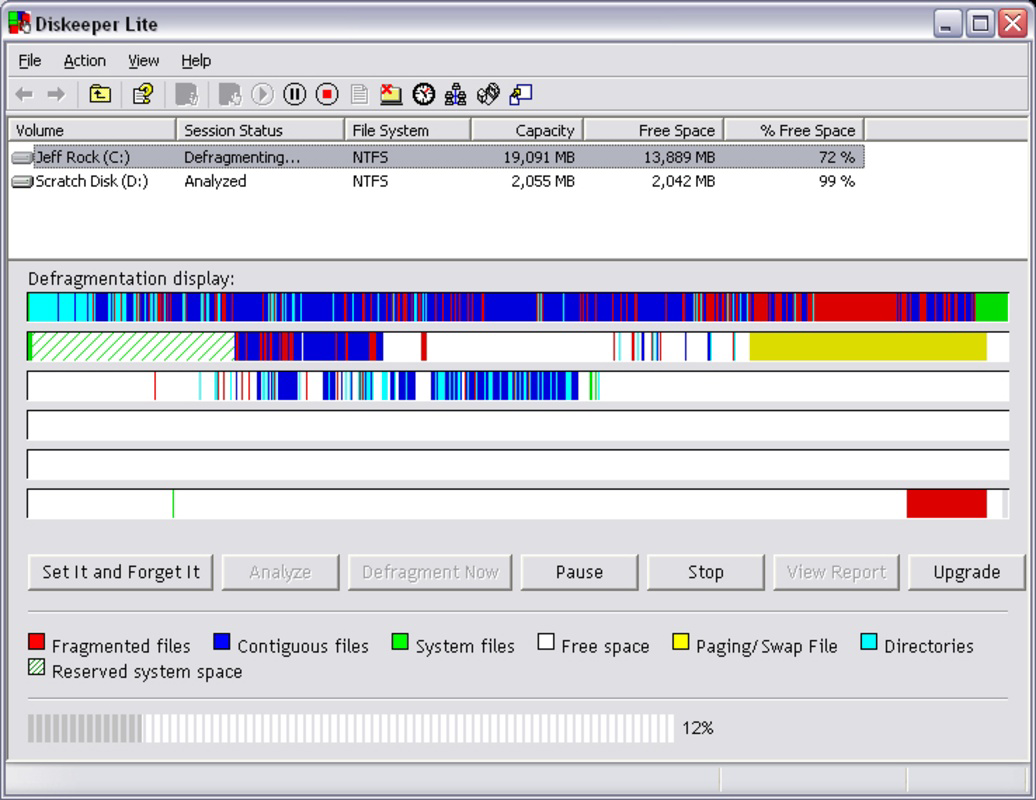Open the File menu

tap(29, 60)
